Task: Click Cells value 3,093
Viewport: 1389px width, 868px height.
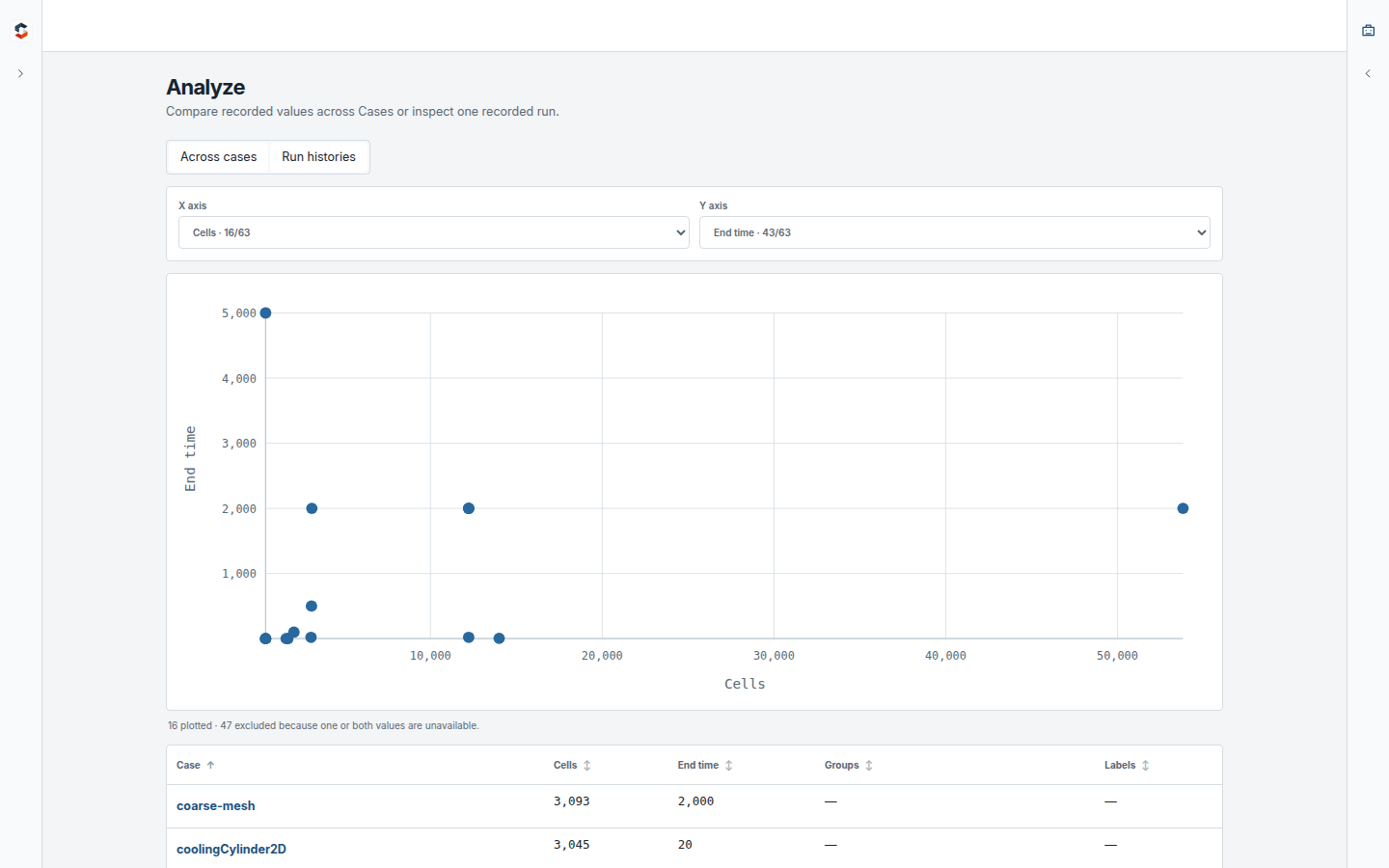Action: point(571,801)
